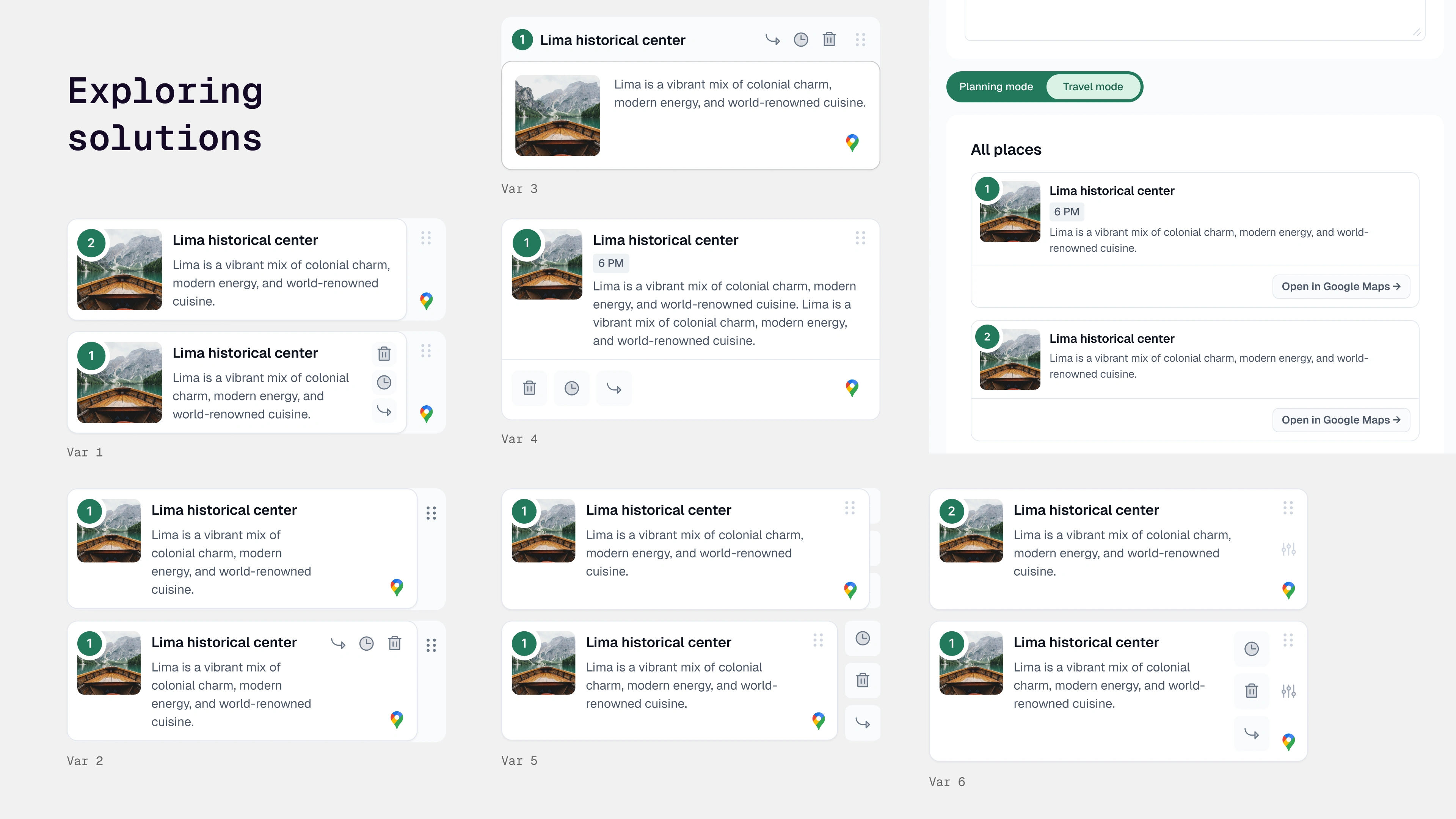Viewport: 1456px width, 819px height.
Task: Switch to Planning mode
Action: click(996, 86)
